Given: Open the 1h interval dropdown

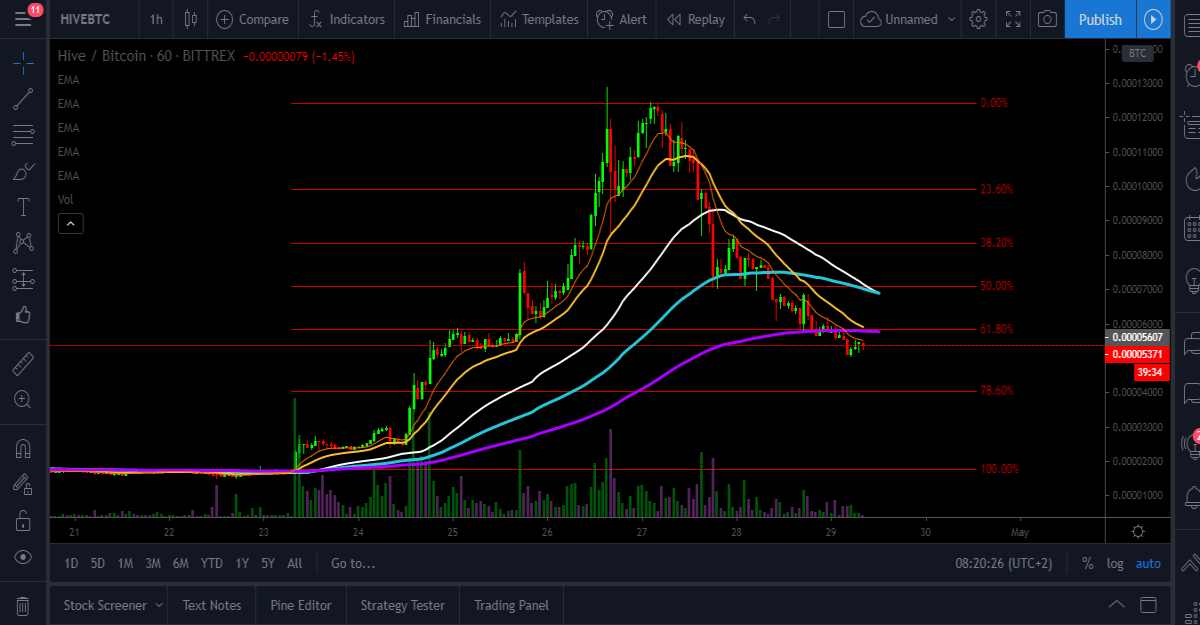Looking at the screenshot, I should [x=156, y=19].
